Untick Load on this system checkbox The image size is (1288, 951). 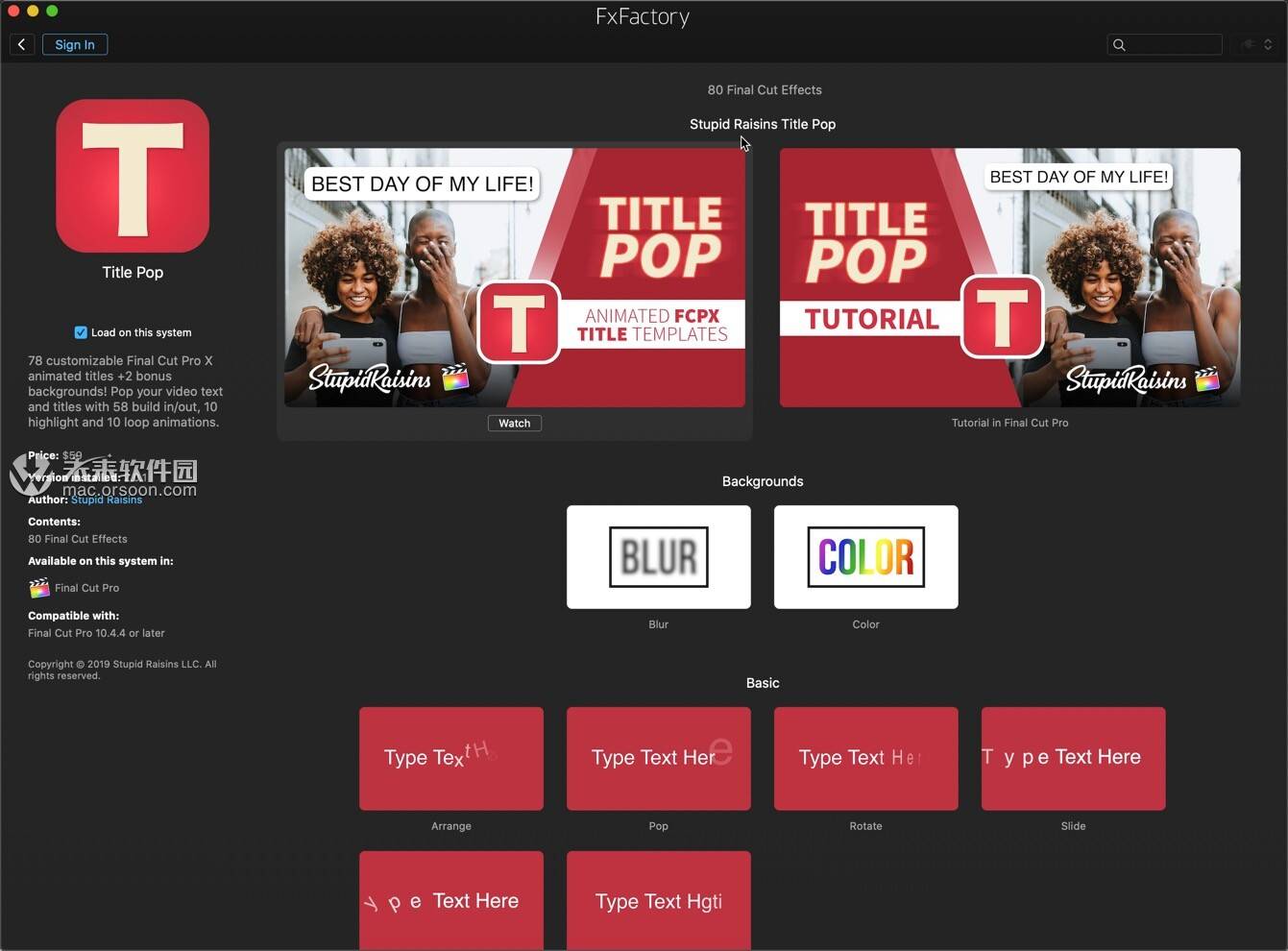pos(81,332)
